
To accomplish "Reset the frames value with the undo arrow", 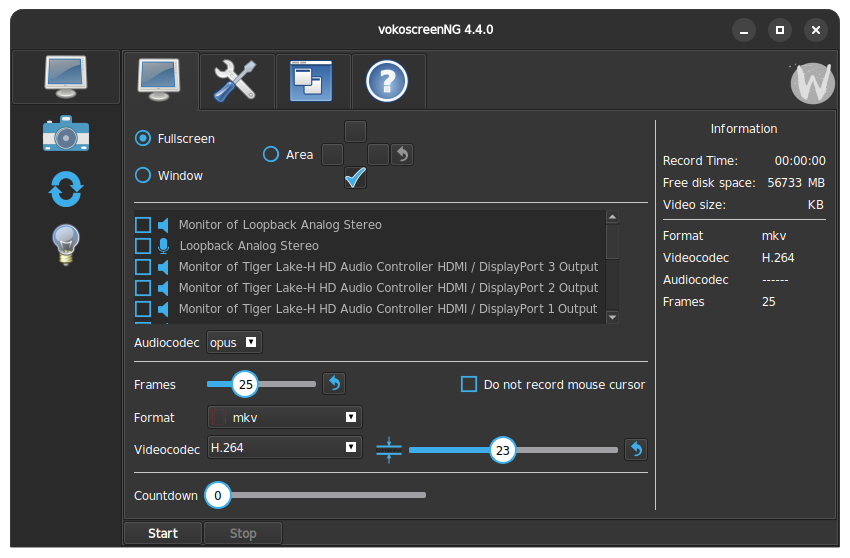I will click(333, 384).
